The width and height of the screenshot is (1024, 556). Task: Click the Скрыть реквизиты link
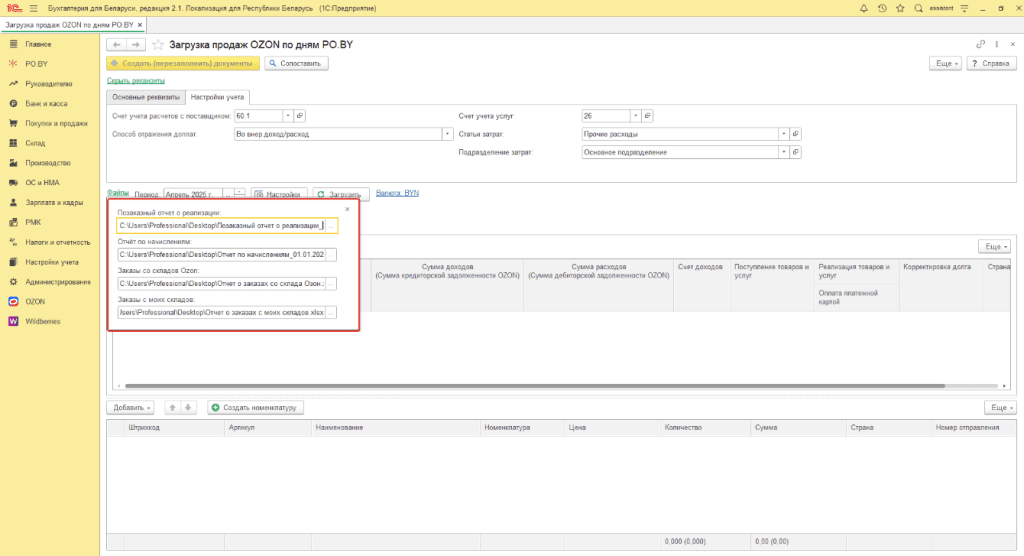[136, 80]
